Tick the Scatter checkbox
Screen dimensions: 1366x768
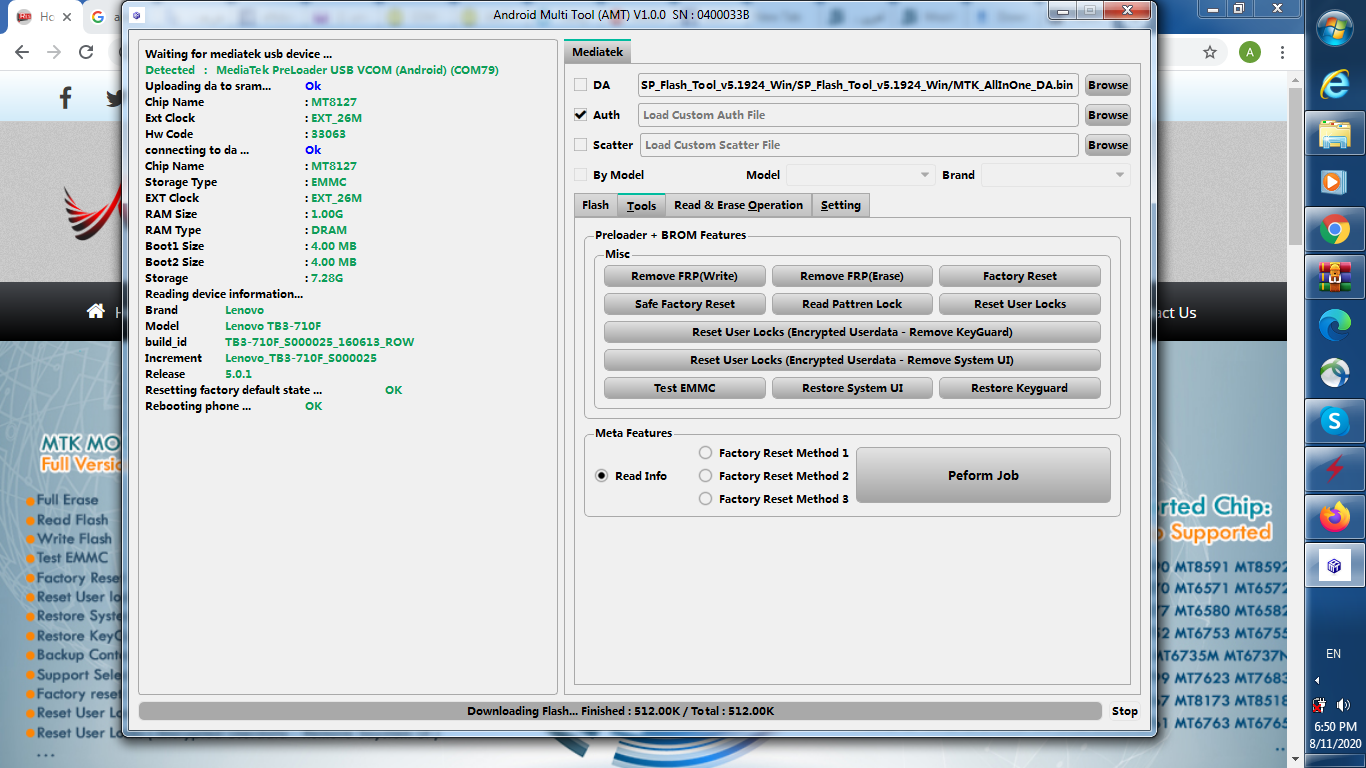pos(581,145)
